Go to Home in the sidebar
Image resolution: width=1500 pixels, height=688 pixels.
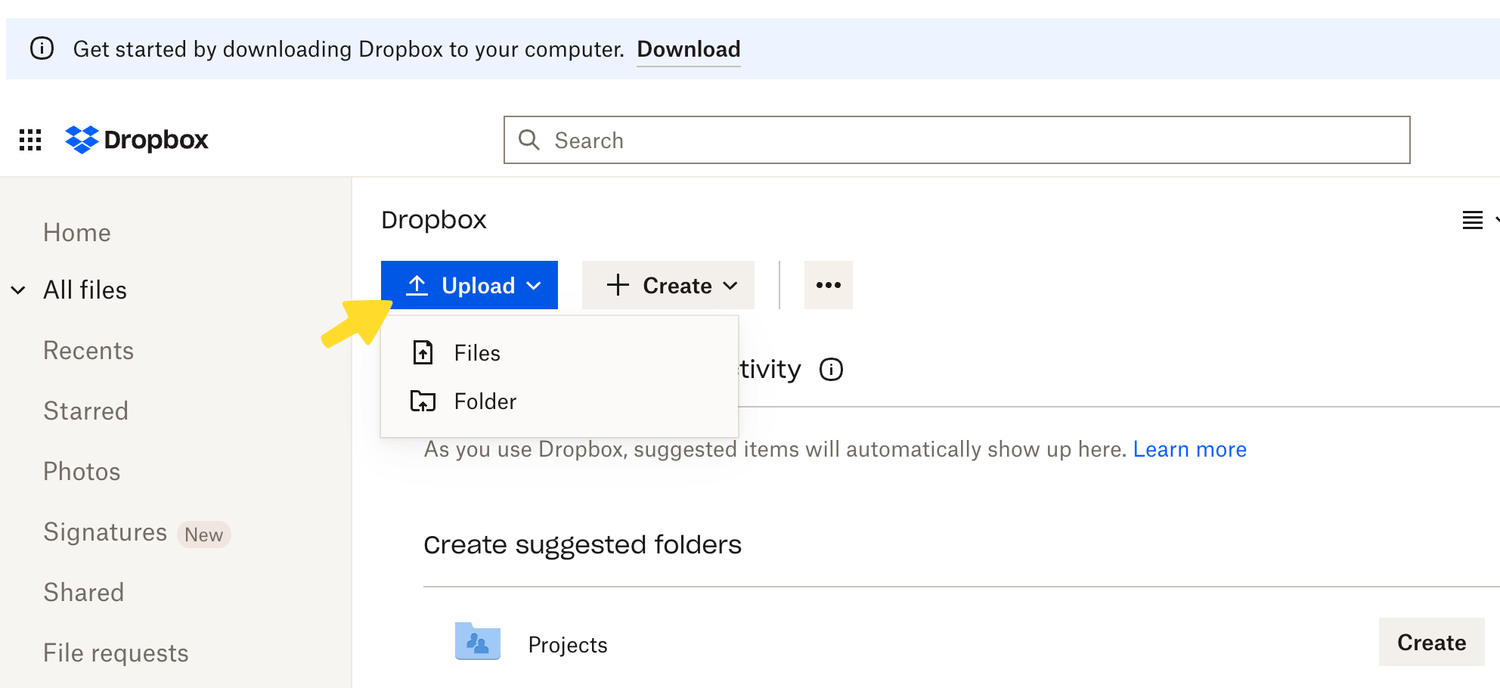point(77,233)
